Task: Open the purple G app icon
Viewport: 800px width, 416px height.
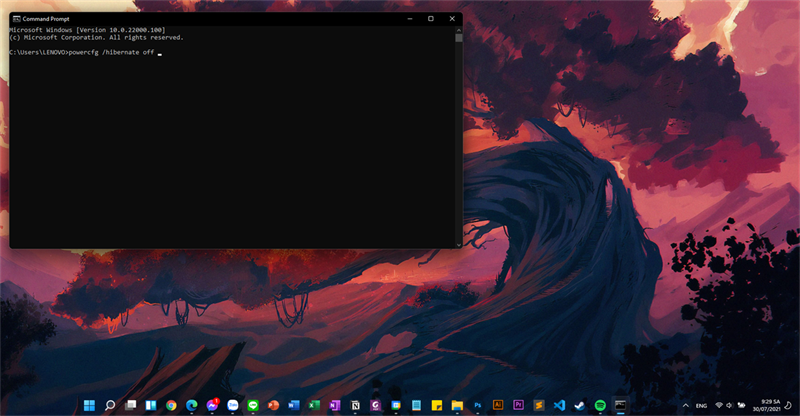Action: (x=376, y=405)
